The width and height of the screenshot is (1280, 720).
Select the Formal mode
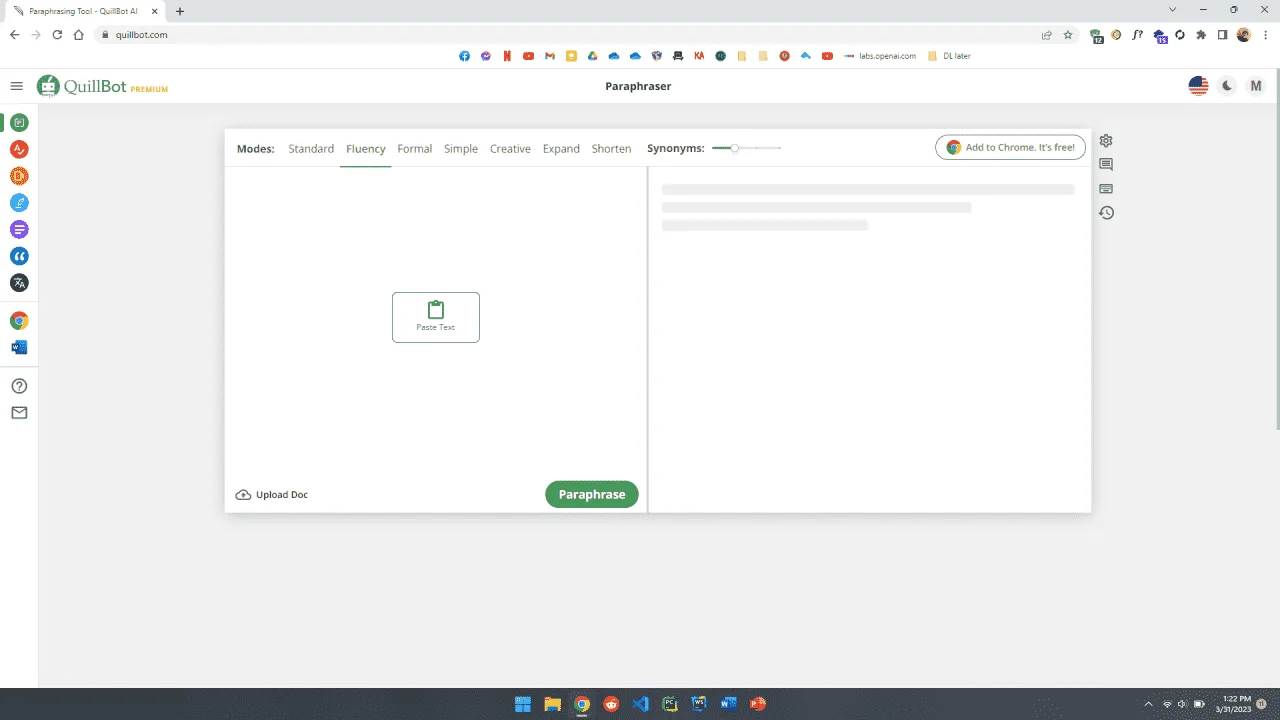(x=415, y=149)
